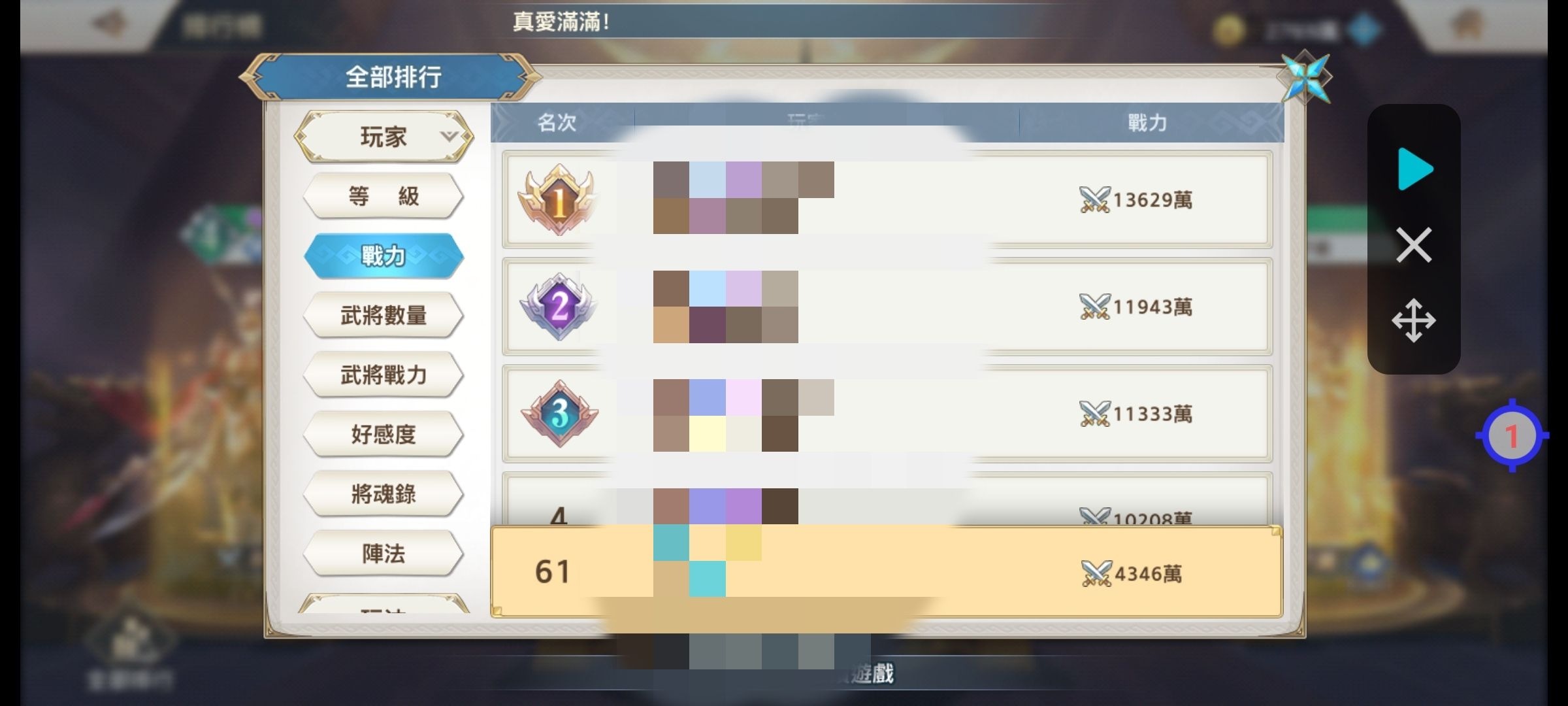Click the 戰力 column header
Image resolution: width=1568 pixels, height=706 pixels.
click(x=1147, y=122)
